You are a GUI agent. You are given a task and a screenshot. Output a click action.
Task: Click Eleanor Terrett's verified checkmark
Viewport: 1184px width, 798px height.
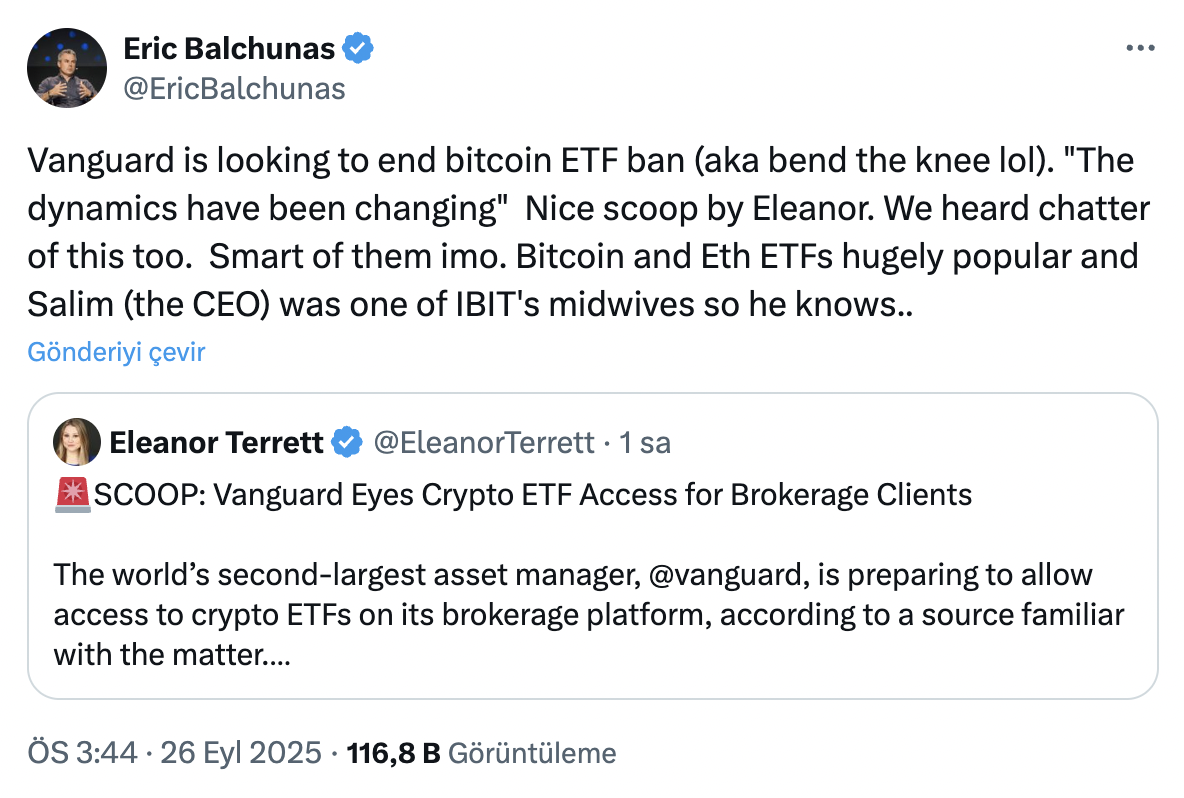point(345,442)
